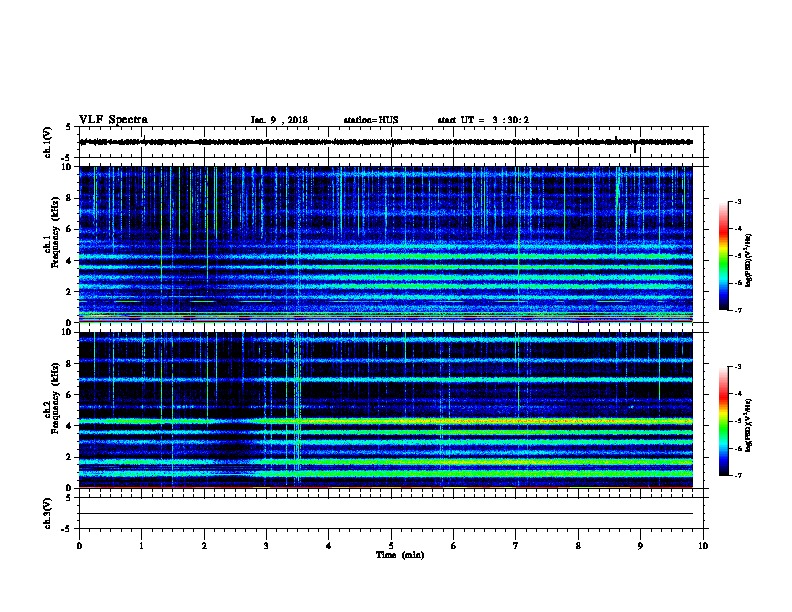Click the "8" kHz tick on ch.1 frequency axis
The width and height of the screenshot is (792, 612).
pyautogui.click(x=69, y=198)
